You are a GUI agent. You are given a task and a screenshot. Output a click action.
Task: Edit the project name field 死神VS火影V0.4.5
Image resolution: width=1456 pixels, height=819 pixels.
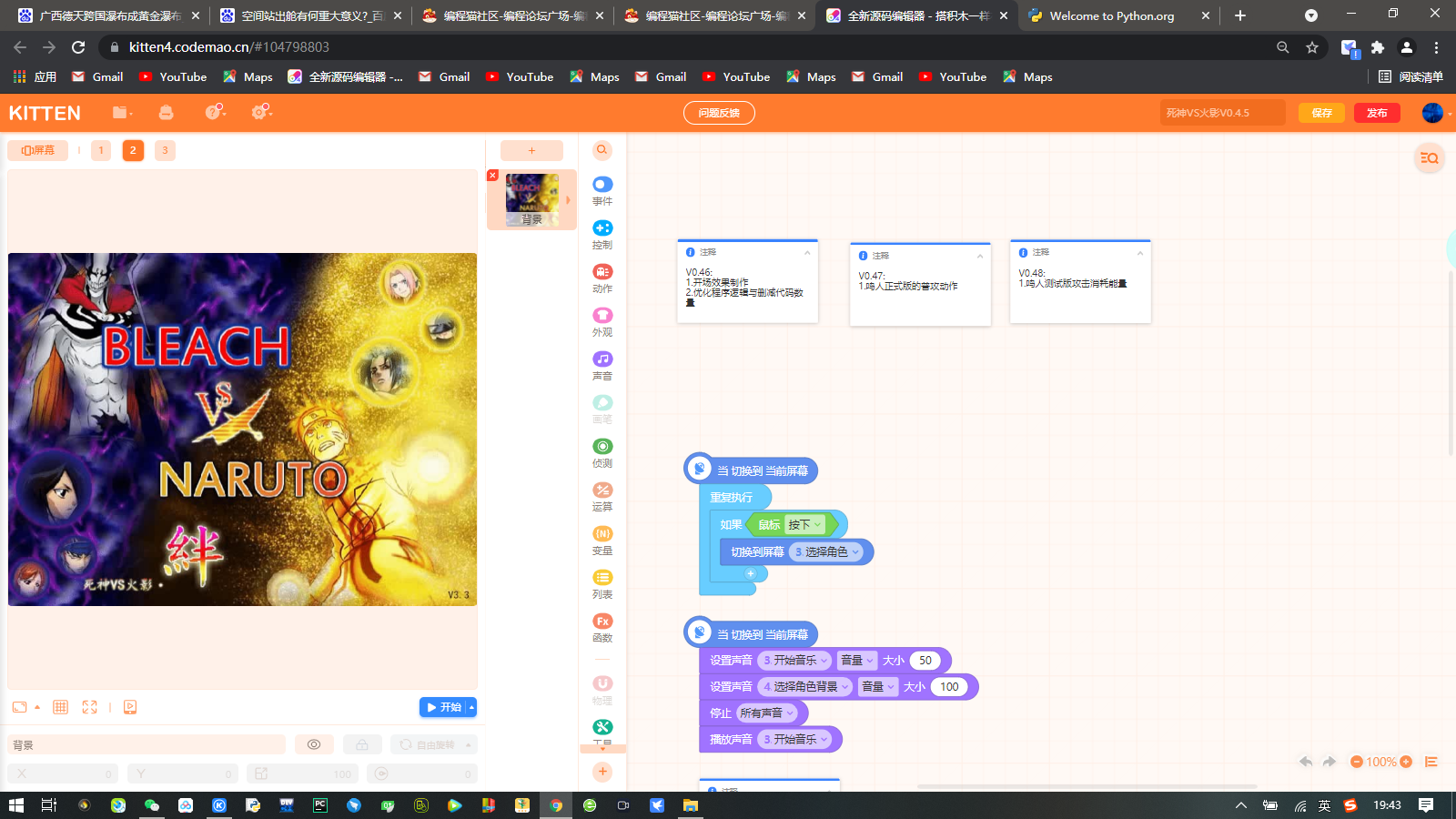[1223, 113]
